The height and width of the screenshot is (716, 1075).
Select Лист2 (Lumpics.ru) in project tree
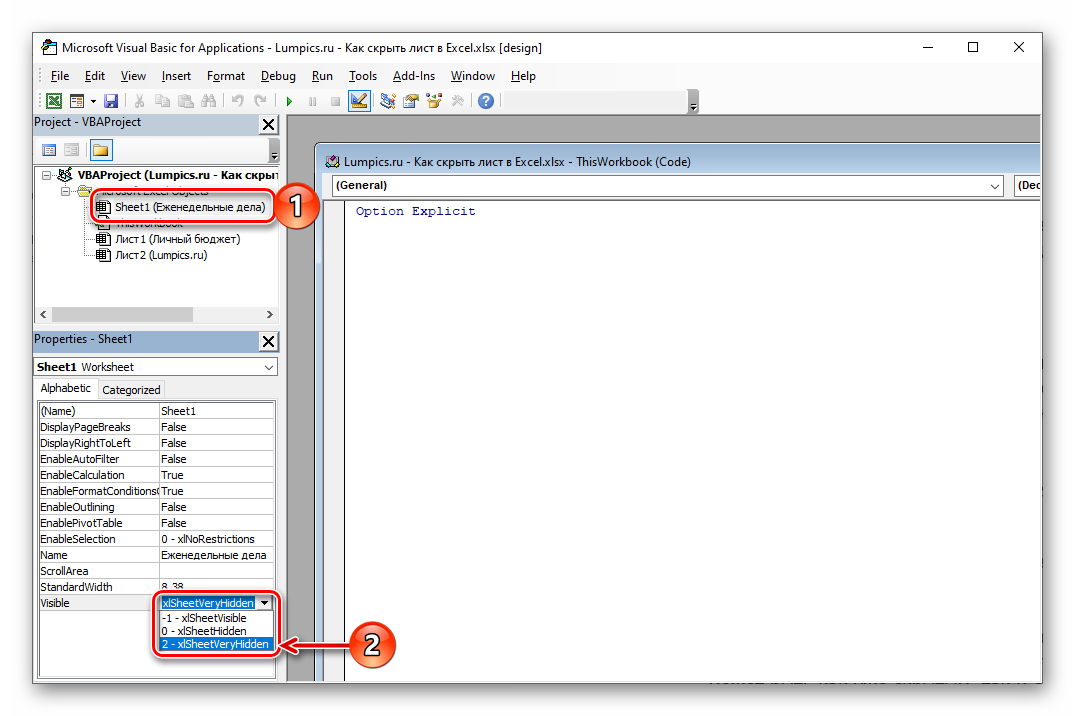pos(160,255)
